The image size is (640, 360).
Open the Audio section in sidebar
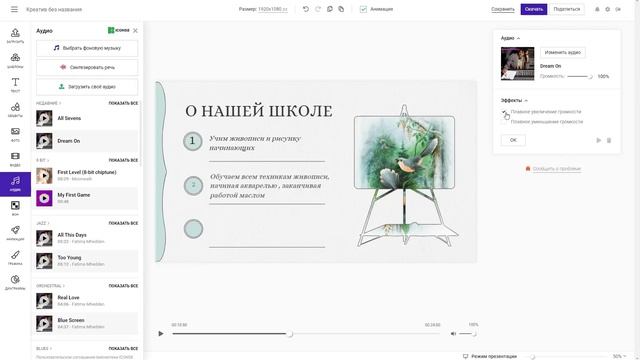point(15,184)
